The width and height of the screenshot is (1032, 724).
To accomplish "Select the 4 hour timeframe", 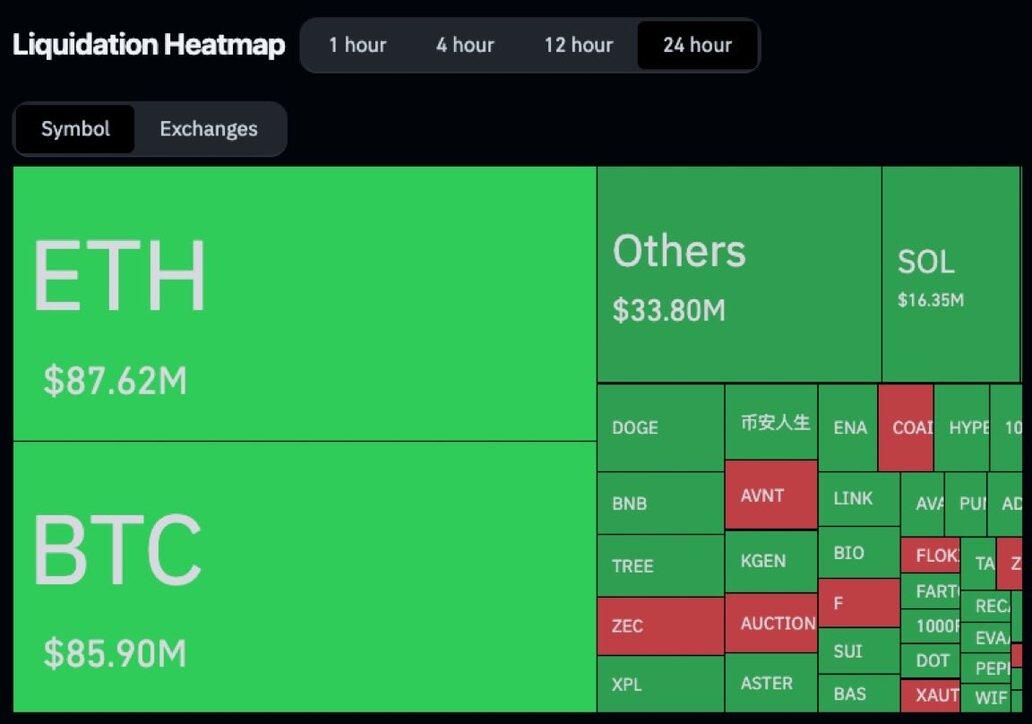I will 465,45.
